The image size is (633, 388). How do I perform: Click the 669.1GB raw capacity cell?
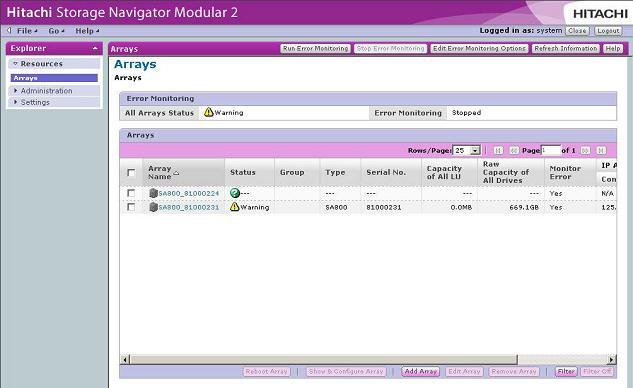524,207
